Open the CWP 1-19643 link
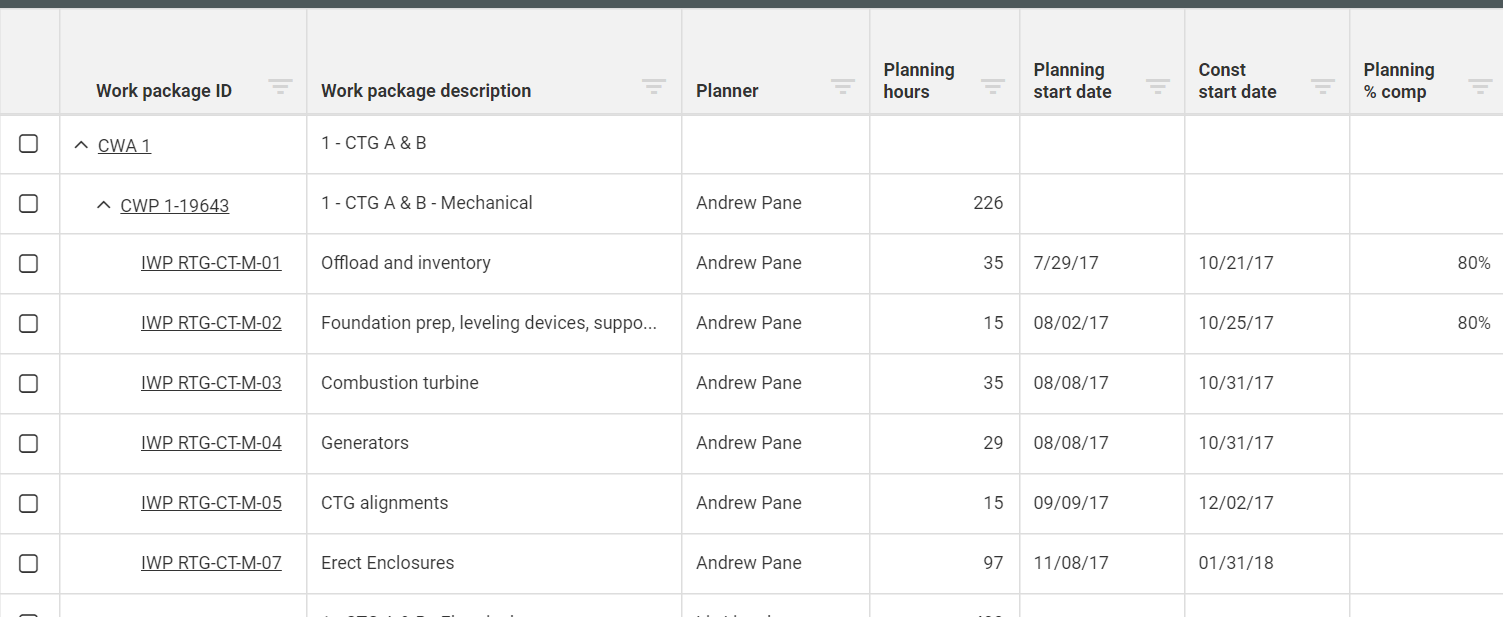Image resolution: width=1503 pixels, height=617 pixels. point(175,206)
